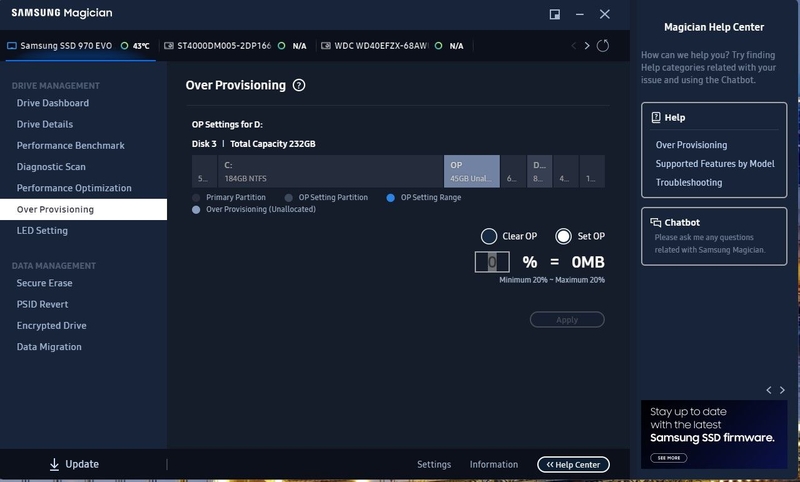Select the ST4000DM005-2DP166 drive tab
The height and width of the screenshot is (482, 800).
click(x=236, y=46)
